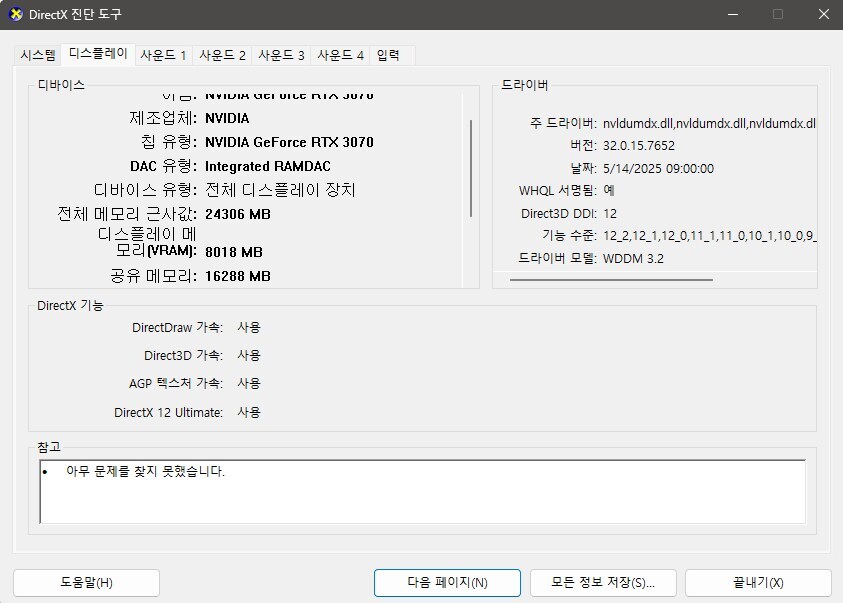Close the DirectX 진단 도구 window

[819, 15]
